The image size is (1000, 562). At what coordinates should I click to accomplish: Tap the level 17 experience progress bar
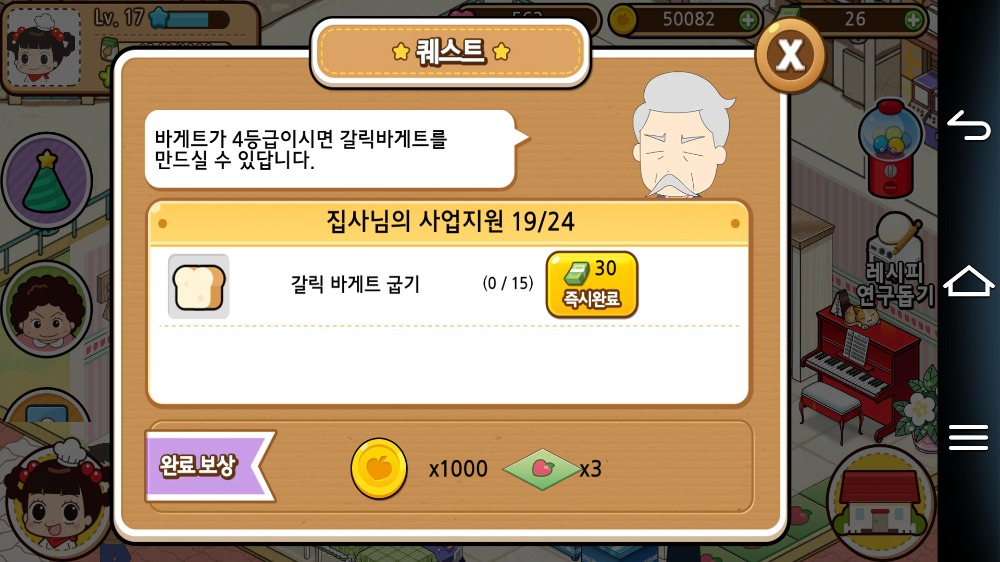[x=190, y=18]
